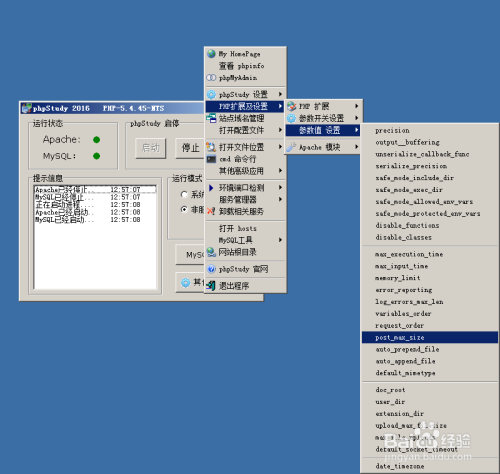Click the 站点域名管理 icon
The width and height of the screenshot is (500, 474).
click(211, 118)
